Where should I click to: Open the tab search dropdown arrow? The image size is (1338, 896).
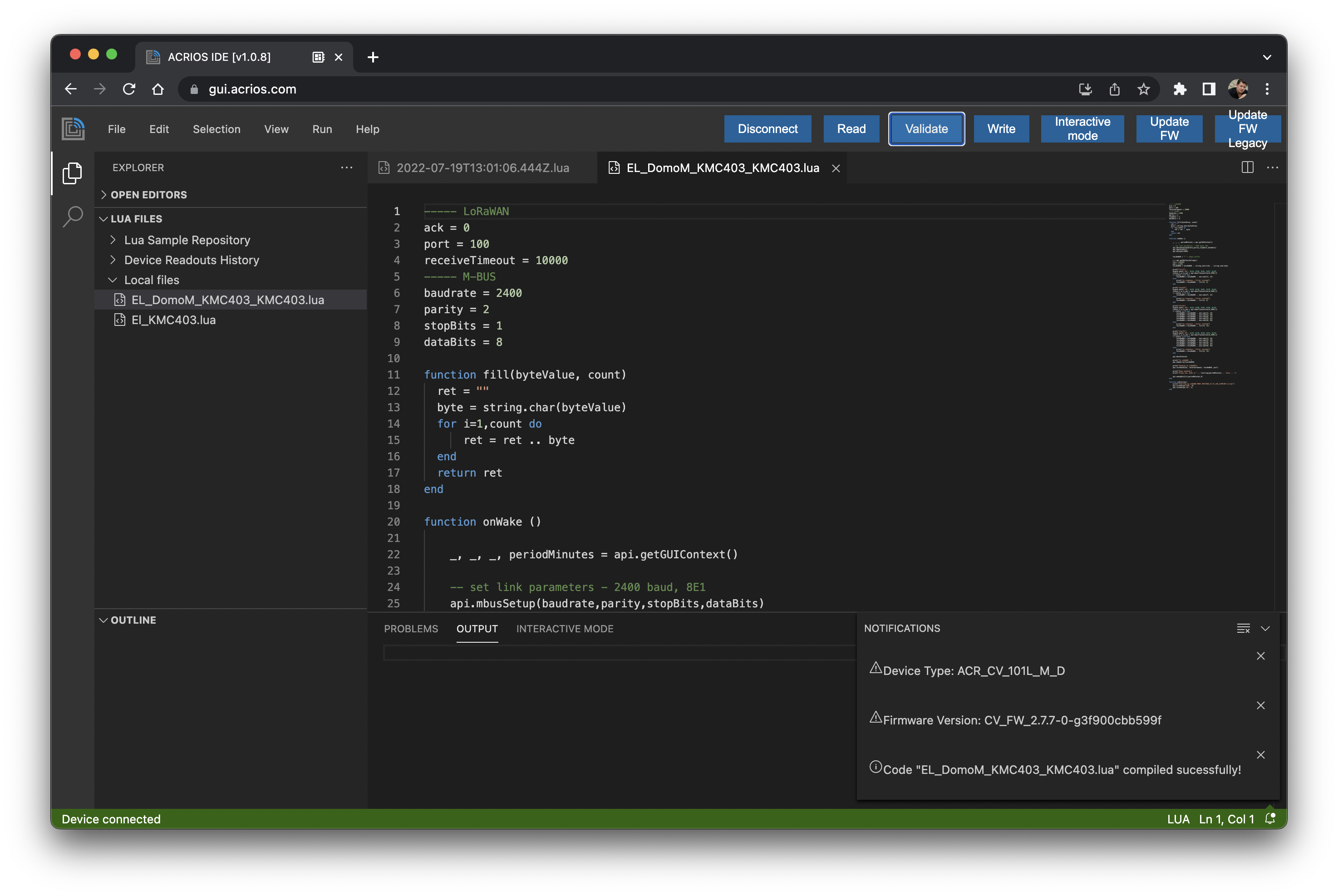pyautogui.click(x=1267, y=57)
